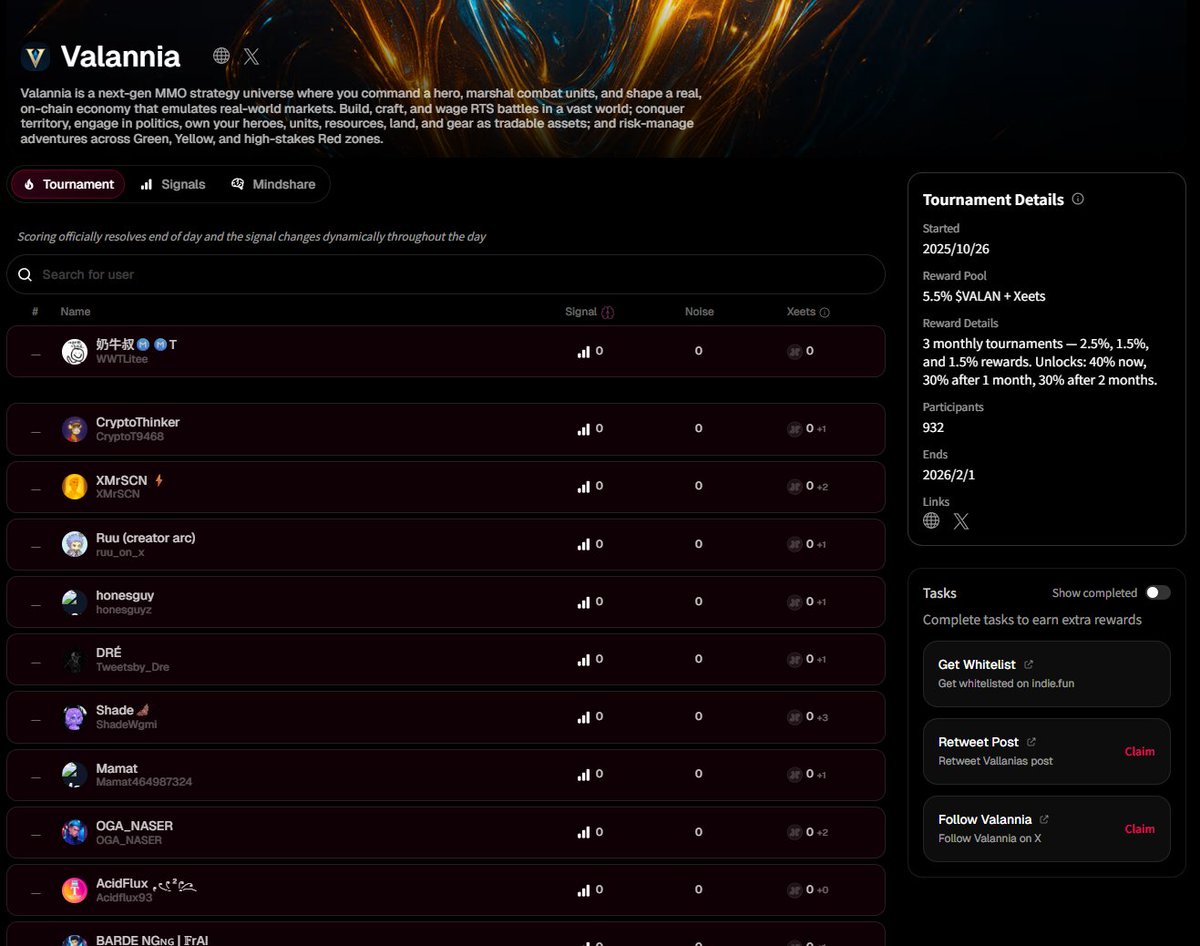
Task: Select the Tournament tab
Action: 68,184
